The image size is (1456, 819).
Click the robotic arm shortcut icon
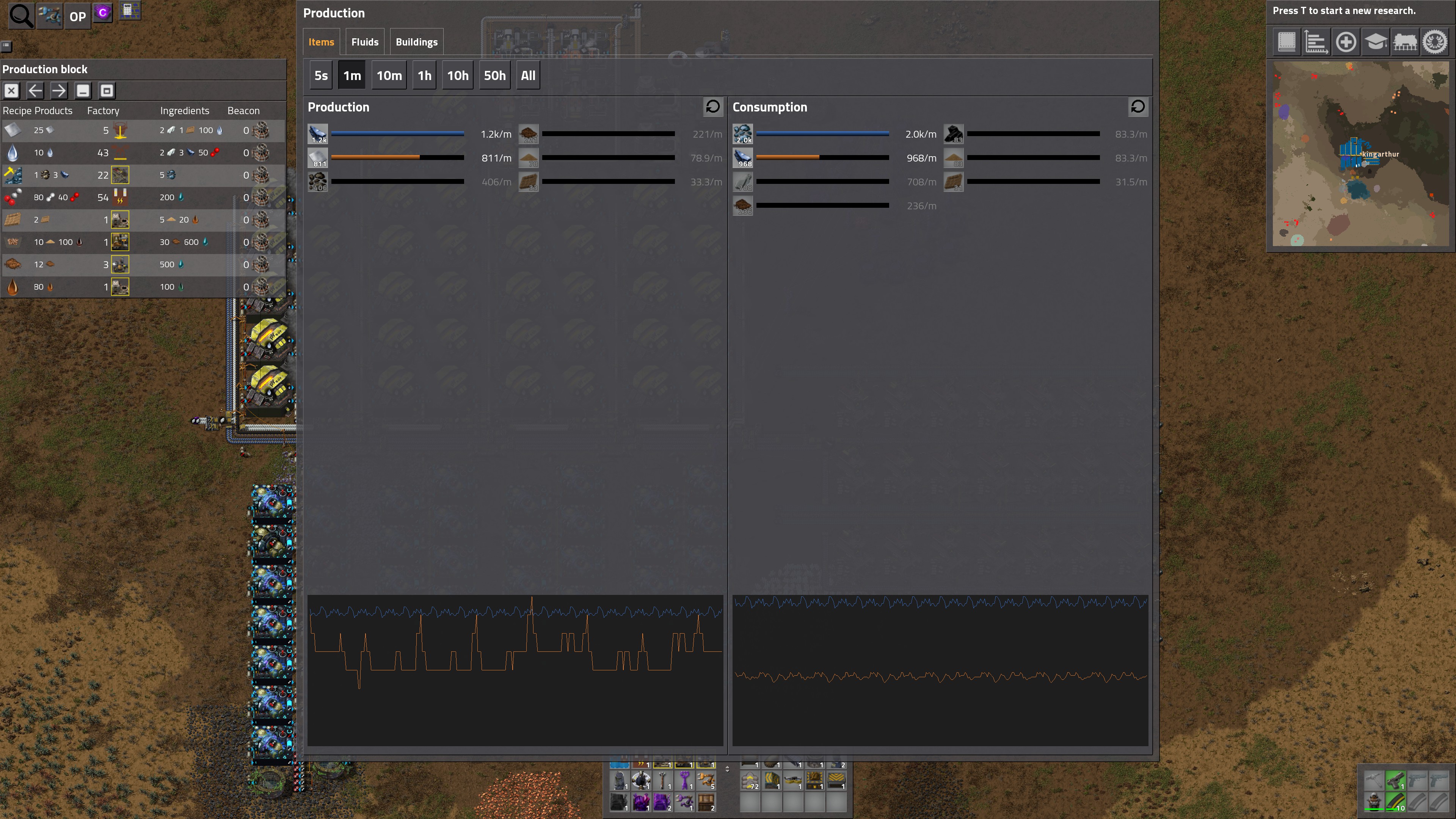pyautogui.click(x=50, y=16)
